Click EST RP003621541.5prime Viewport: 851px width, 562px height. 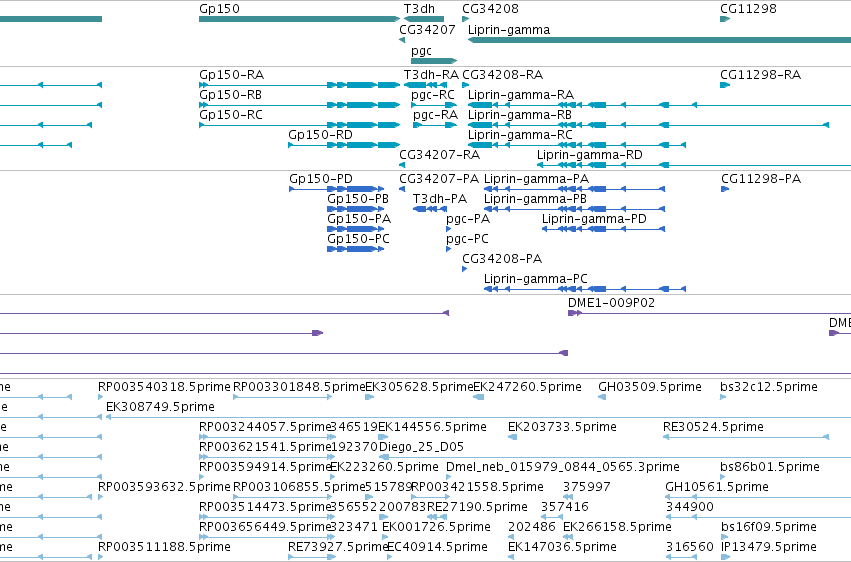tap(265, 447)
